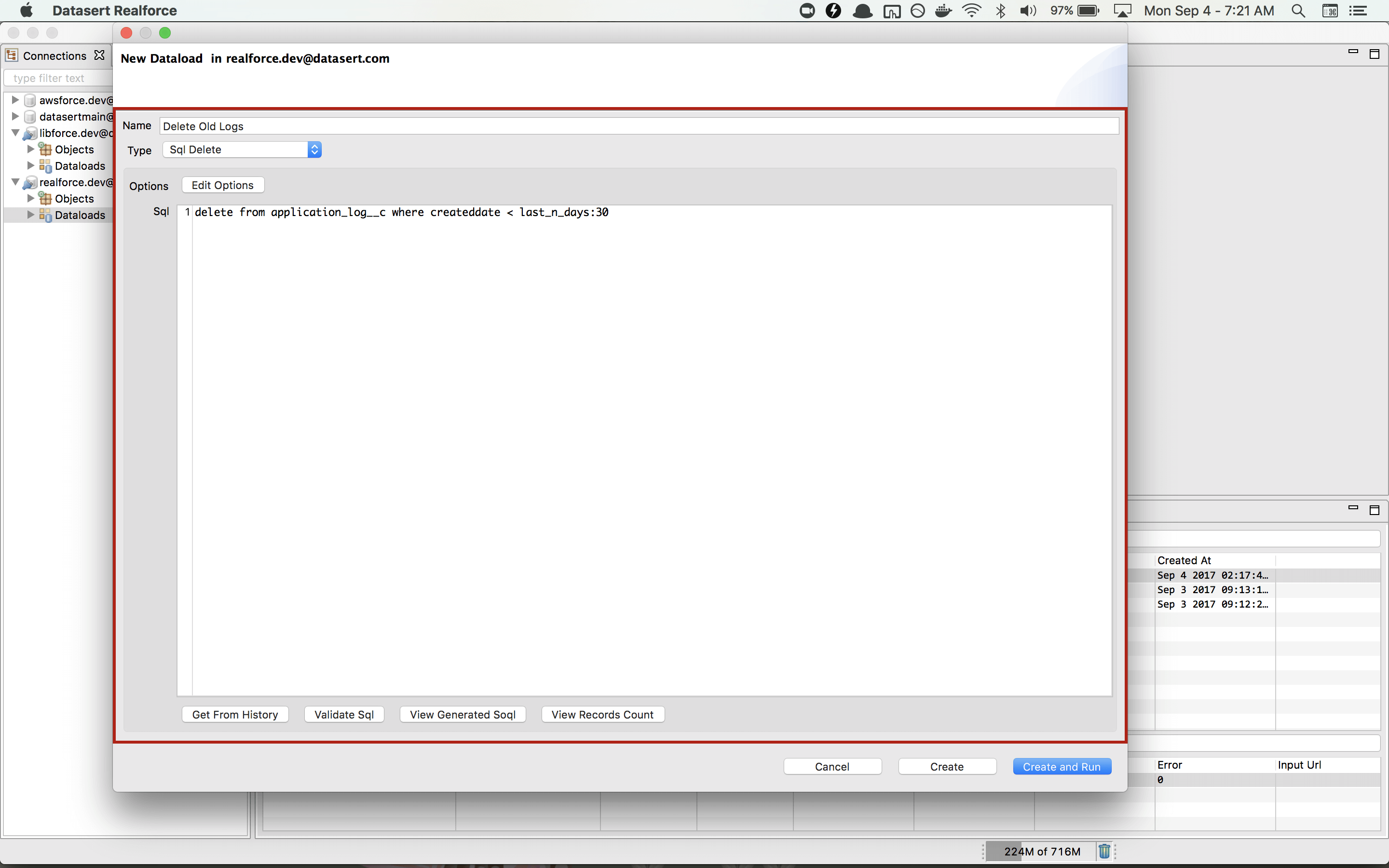Click the Bluetooth menu bar icon
Image resolution: width=1389 pixels, height=868 pixels.
click(x=1001, y=11)
